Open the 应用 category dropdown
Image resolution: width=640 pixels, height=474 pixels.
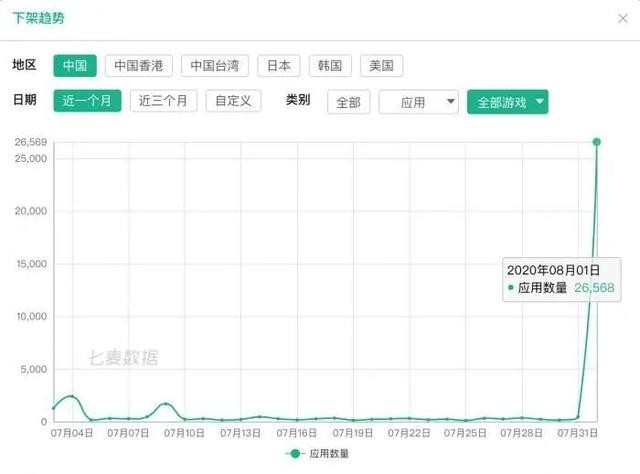coord(418,102)
